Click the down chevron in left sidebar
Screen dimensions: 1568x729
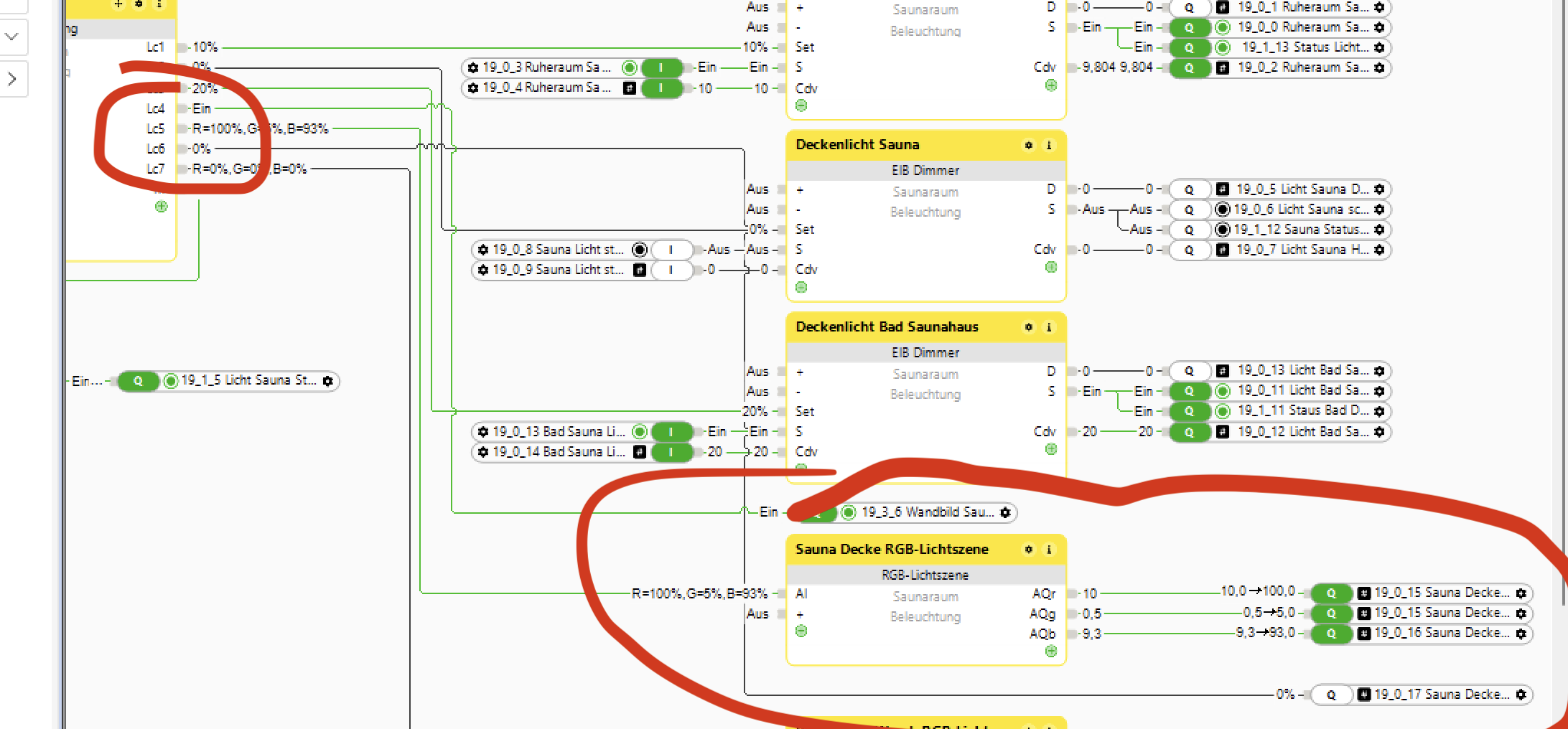point(11,36)
